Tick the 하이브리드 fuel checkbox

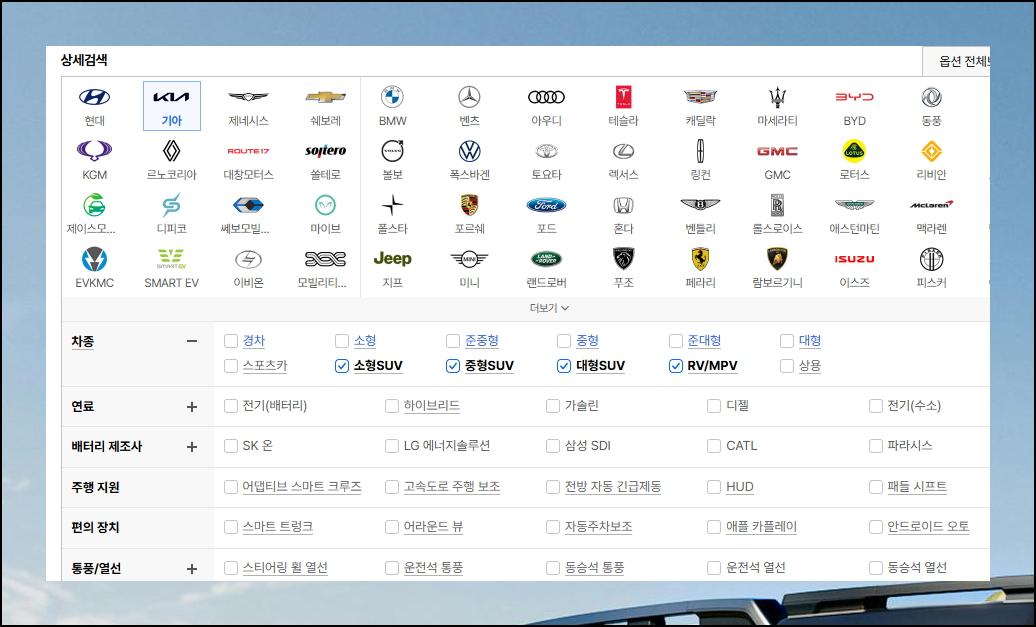click(x=392, y=406)
